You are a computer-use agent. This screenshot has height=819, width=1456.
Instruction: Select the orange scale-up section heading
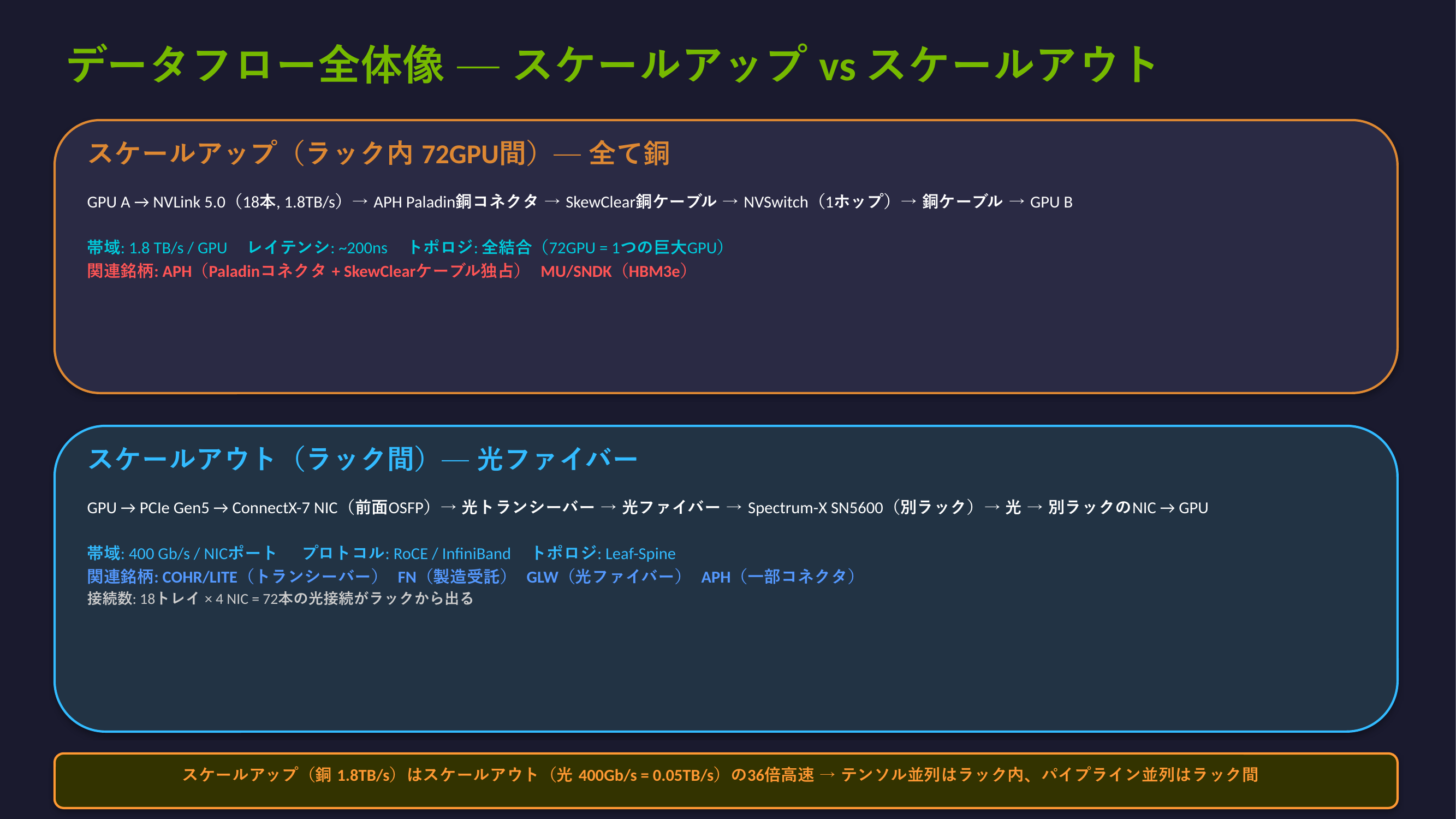pos(379,153)
